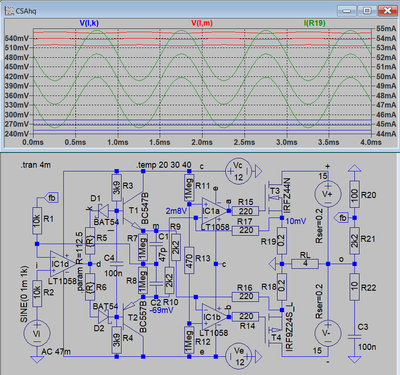The width and height of the screenshot is (400, 375).
Task: Click the Vc 12V source symbol
Action: tap(238, 172)
